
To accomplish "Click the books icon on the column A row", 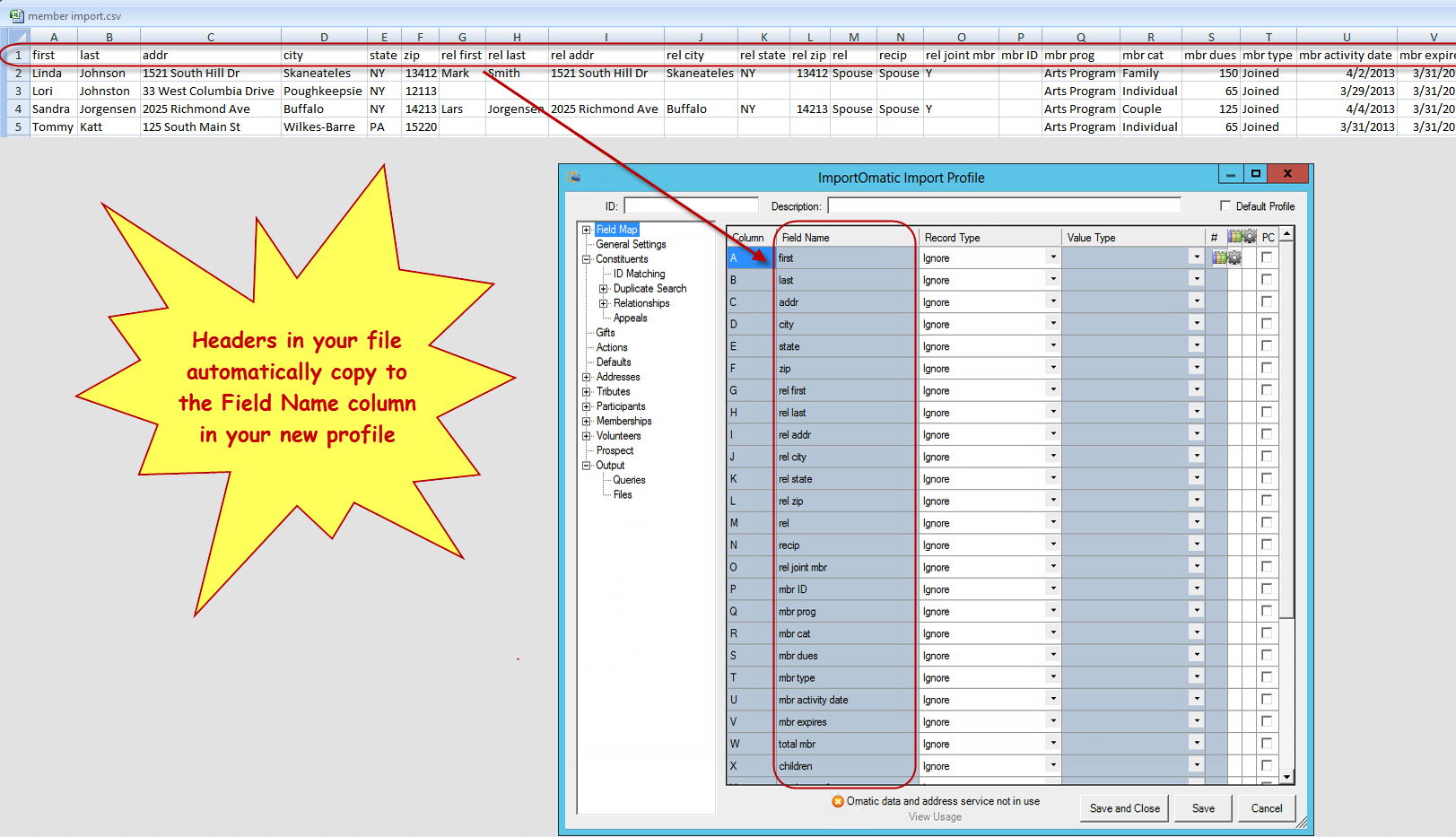I will 1219,257.
